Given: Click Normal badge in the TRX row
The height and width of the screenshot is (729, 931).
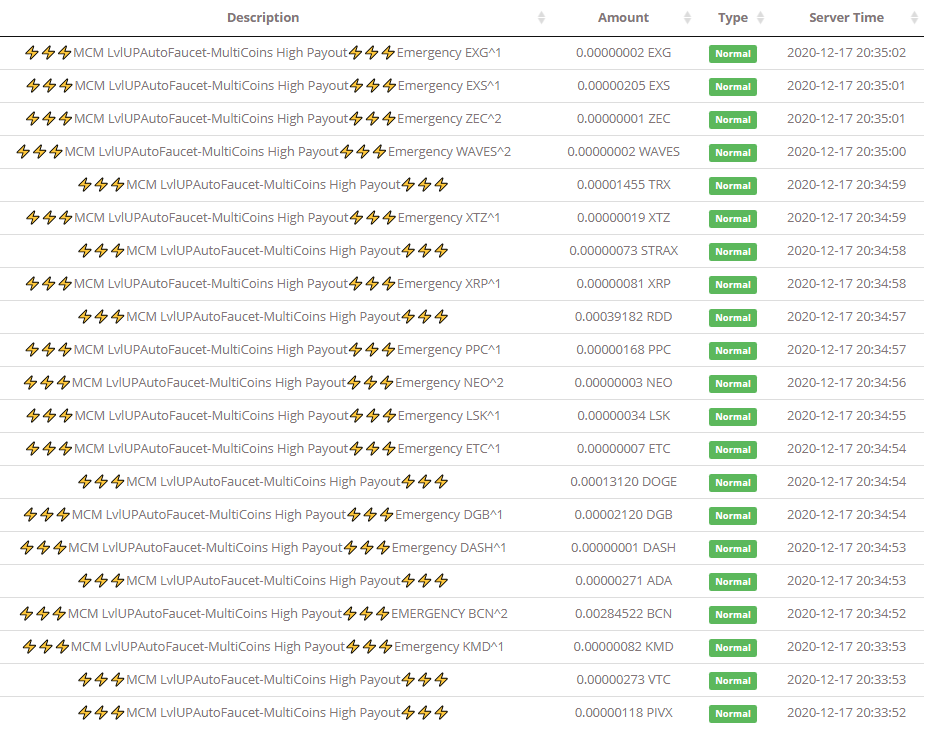Looking at the screenshot, I should tap(733, 186).
